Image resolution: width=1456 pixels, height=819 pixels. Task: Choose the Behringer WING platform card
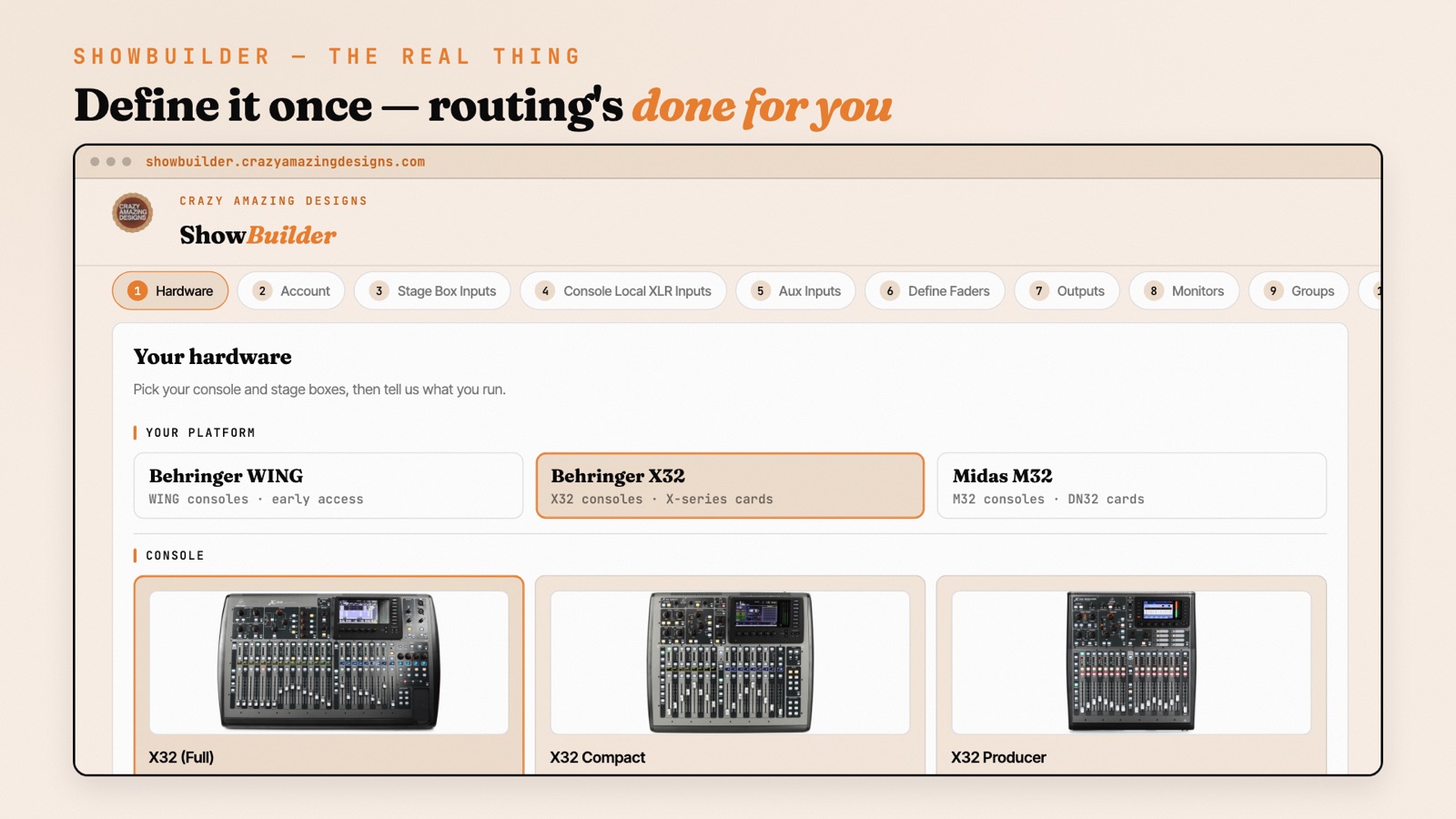click(x=329, y=486)
